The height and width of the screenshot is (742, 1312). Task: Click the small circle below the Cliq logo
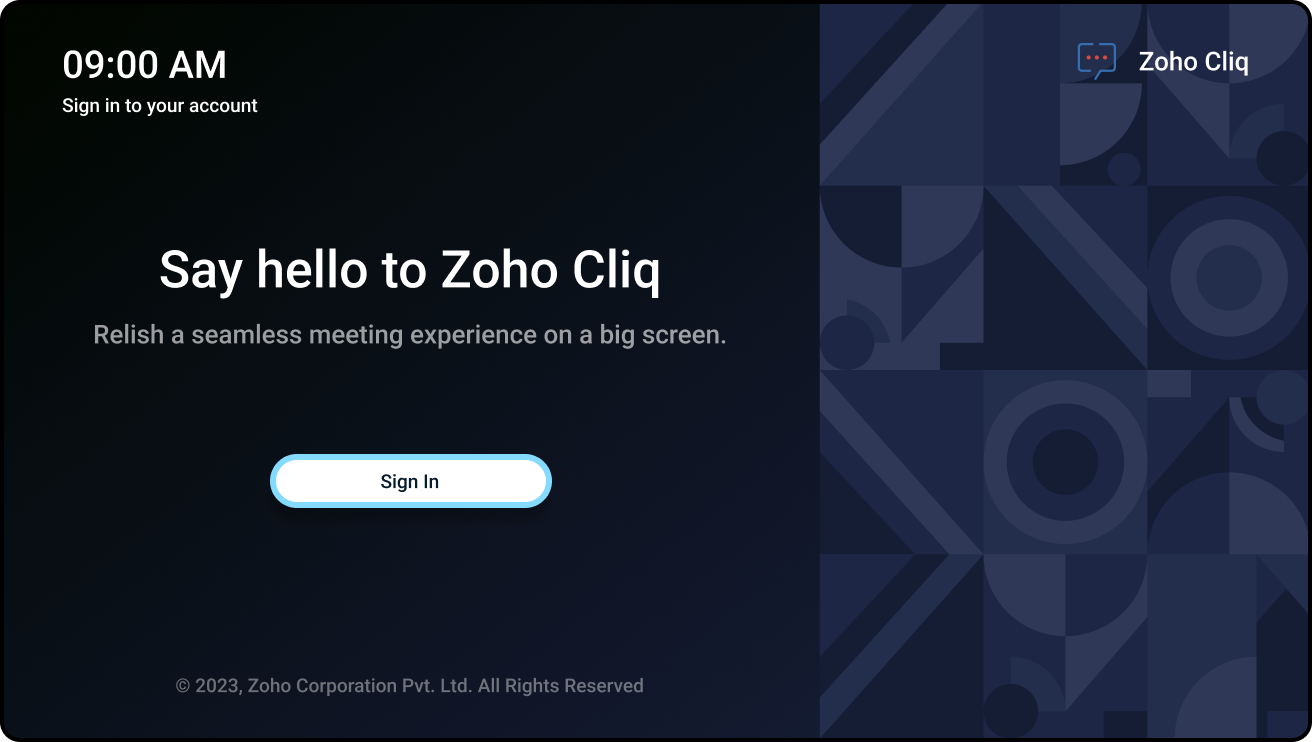[1124, 168]
